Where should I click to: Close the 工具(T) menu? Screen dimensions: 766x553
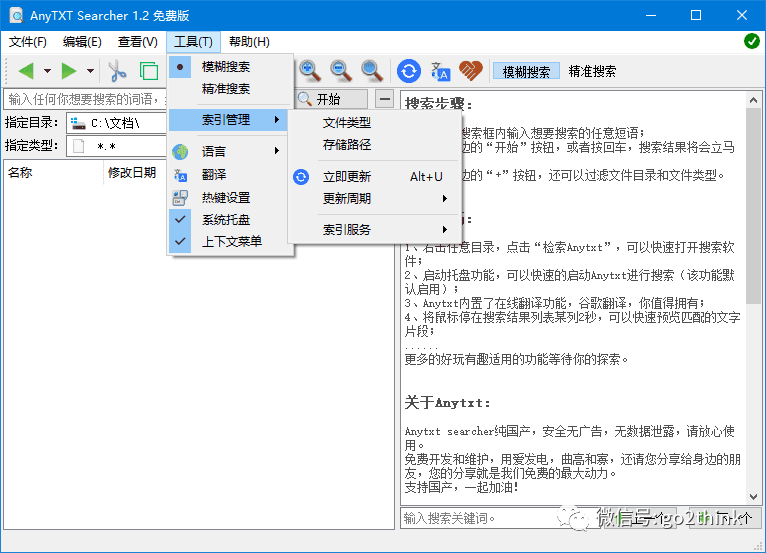pyautogui.click(x=193, y=42)
